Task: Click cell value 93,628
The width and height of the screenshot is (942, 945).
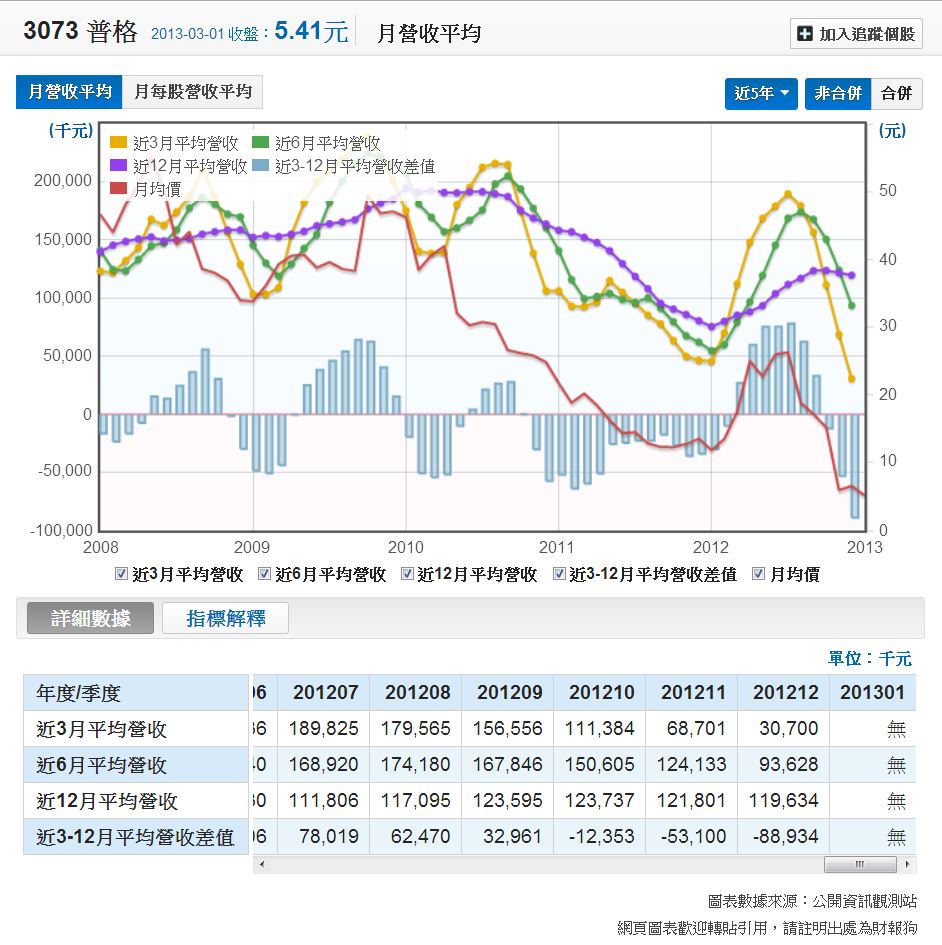Action: point(788,764)
